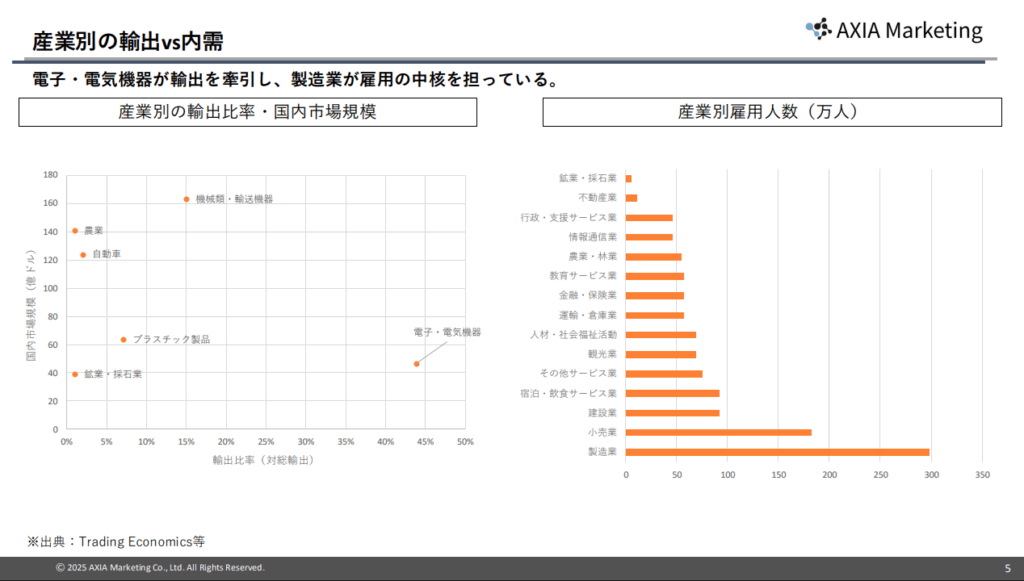Click the 産業別雇用人数（万人） title box
The height and width of the screenshot is (581, 1024).
[771, 113]
